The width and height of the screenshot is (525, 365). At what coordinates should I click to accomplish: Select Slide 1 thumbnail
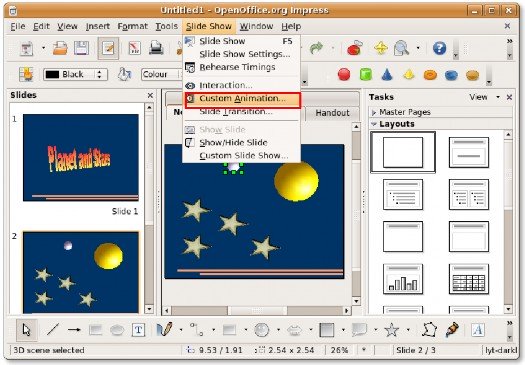point(81,158)
